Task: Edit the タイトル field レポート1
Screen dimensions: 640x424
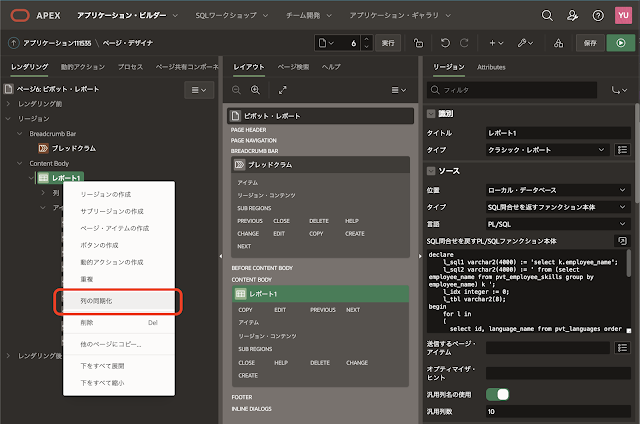Action: 558,133
